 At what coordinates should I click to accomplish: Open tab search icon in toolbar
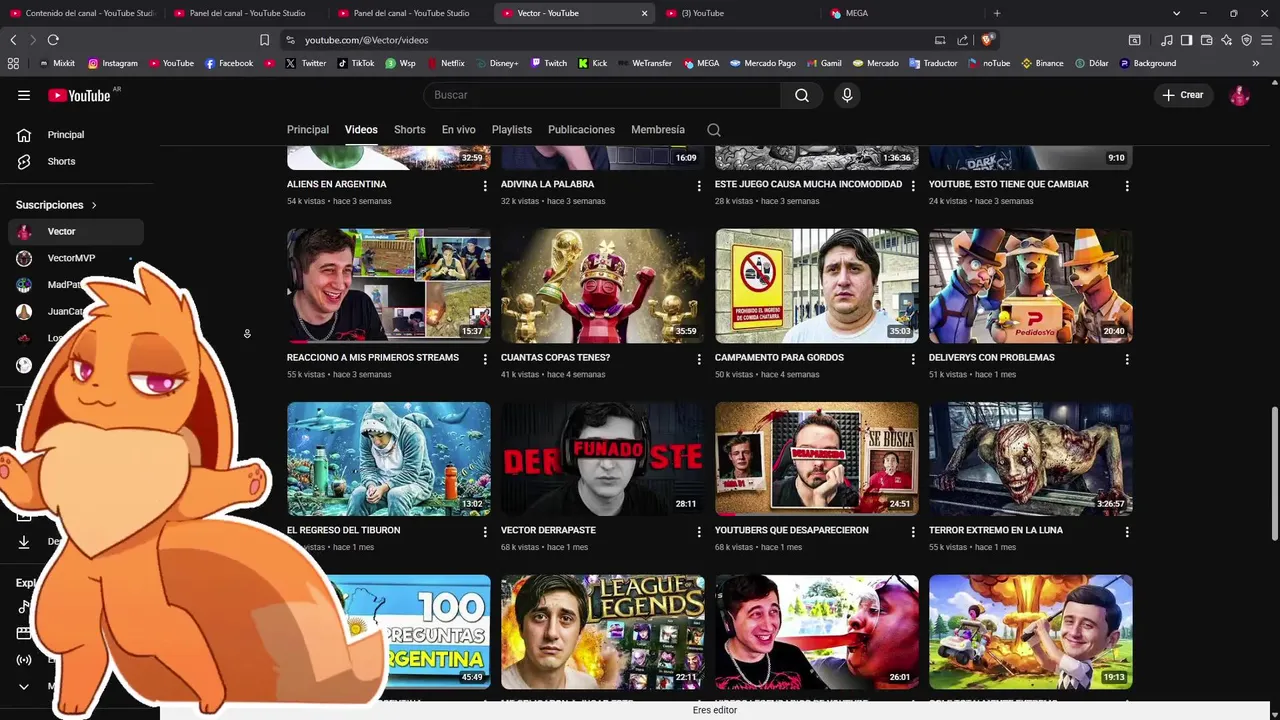coord(1134,40)
